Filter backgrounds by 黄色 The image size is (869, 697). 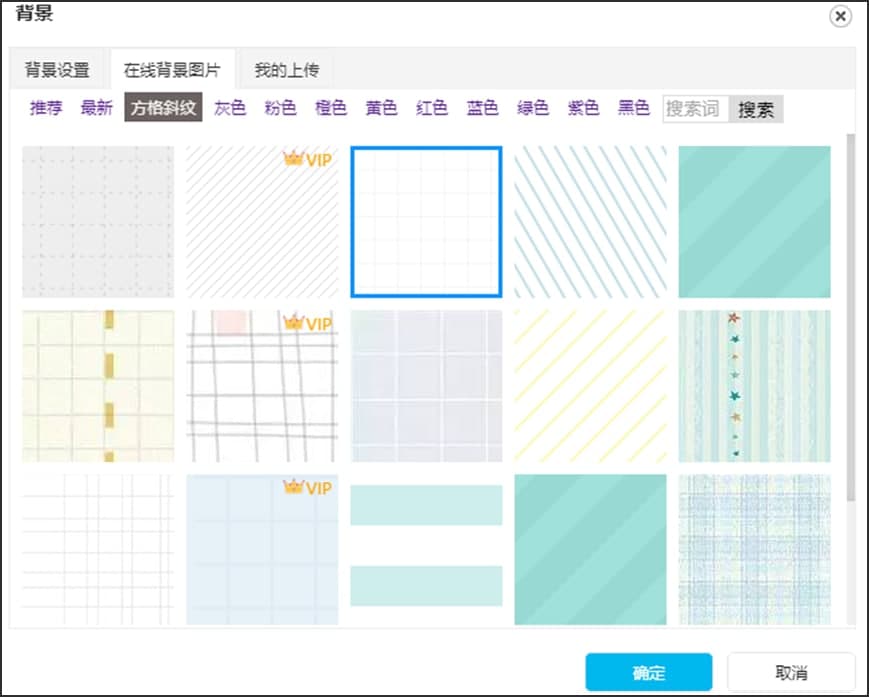[381, 109]
